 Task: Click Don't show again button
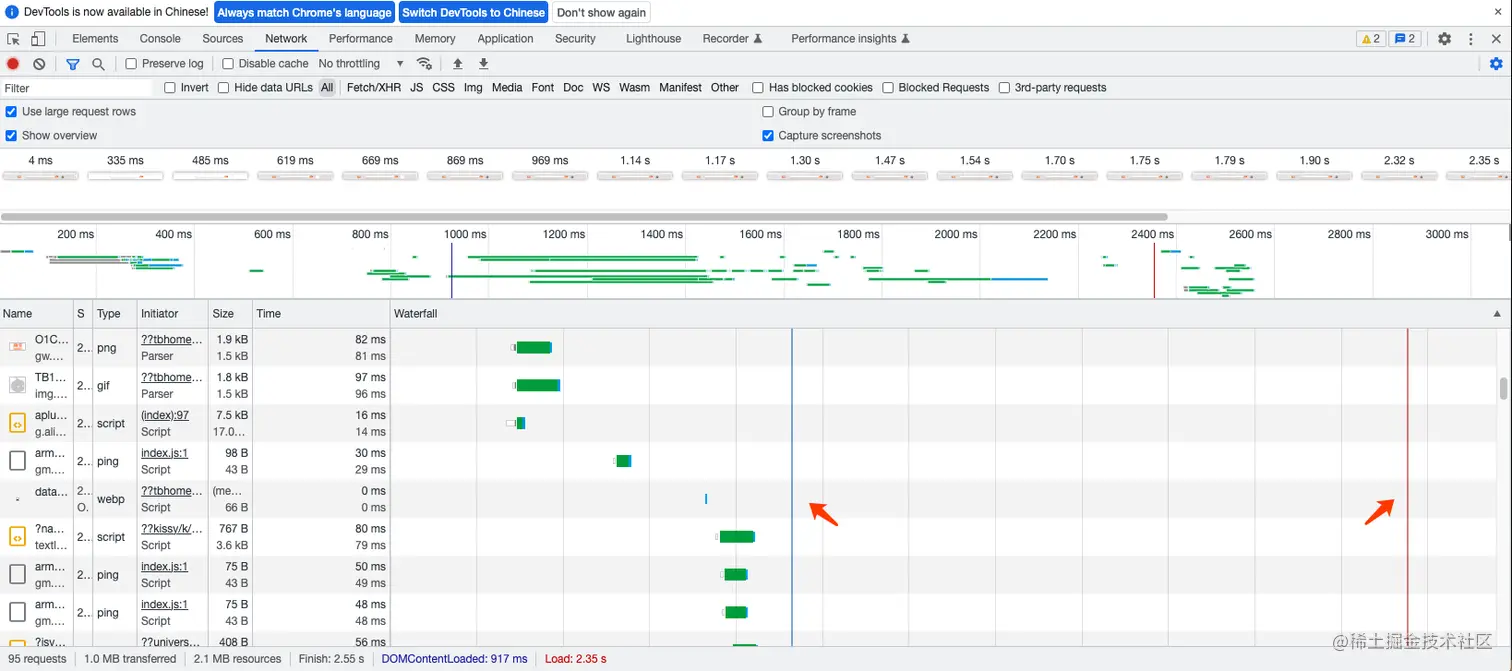coord(601,13)
